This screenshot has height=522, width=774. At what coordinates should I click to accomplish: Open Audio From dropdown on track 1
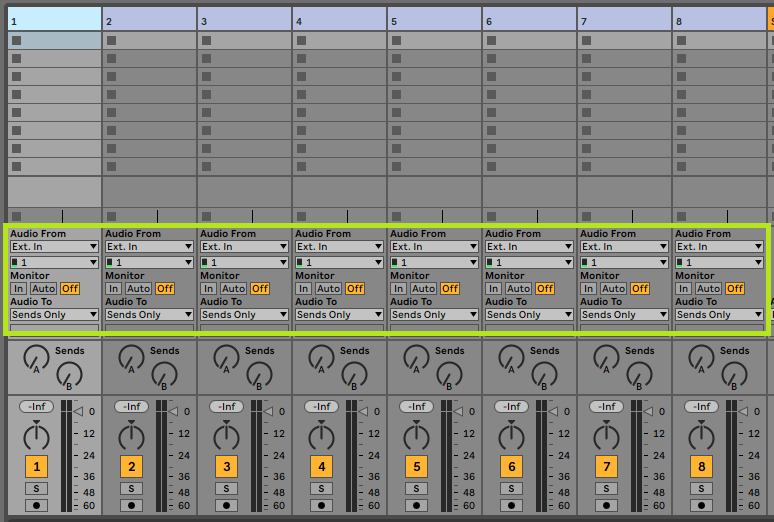point(54,246)
